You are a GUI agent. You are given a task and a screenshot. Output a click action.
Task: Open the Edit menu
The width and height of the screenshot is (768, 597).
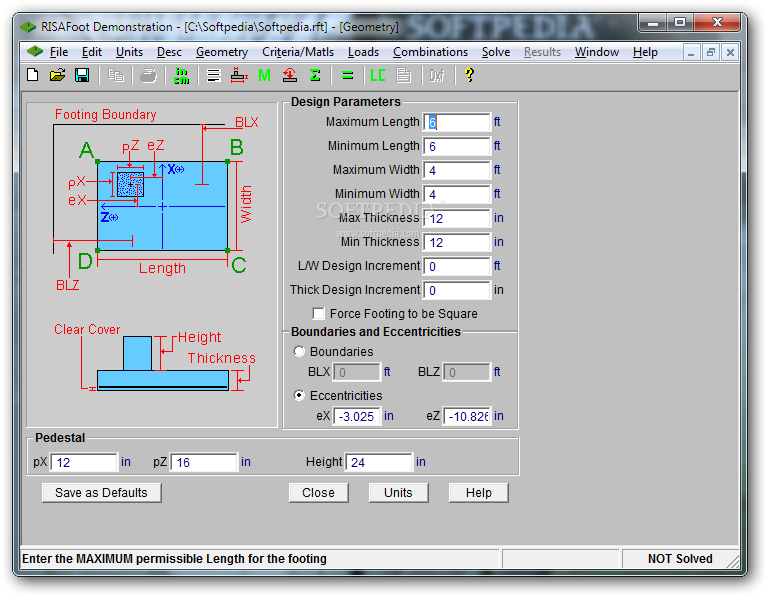pos(92,52)
